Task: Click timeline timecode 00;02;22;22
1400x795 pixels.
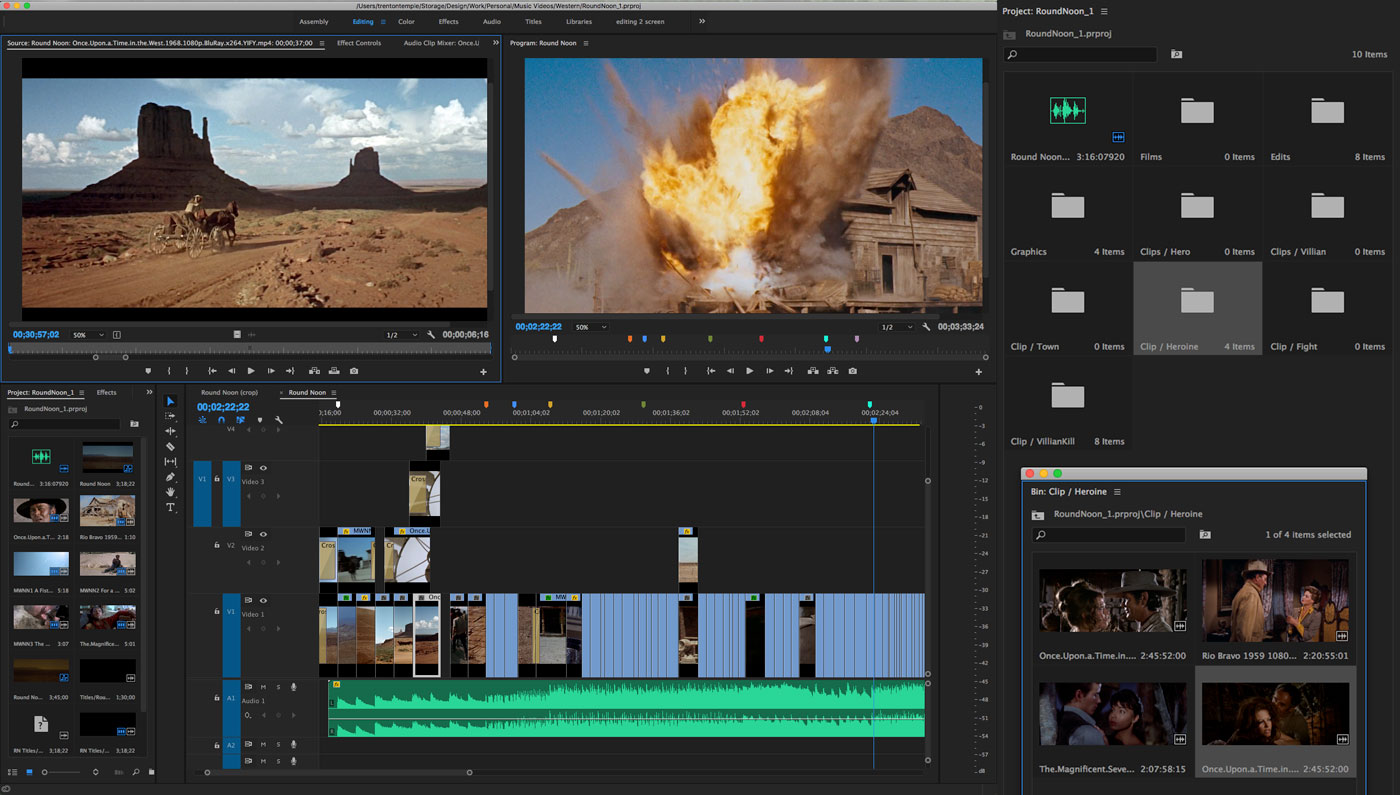Action: pos(223,407)
